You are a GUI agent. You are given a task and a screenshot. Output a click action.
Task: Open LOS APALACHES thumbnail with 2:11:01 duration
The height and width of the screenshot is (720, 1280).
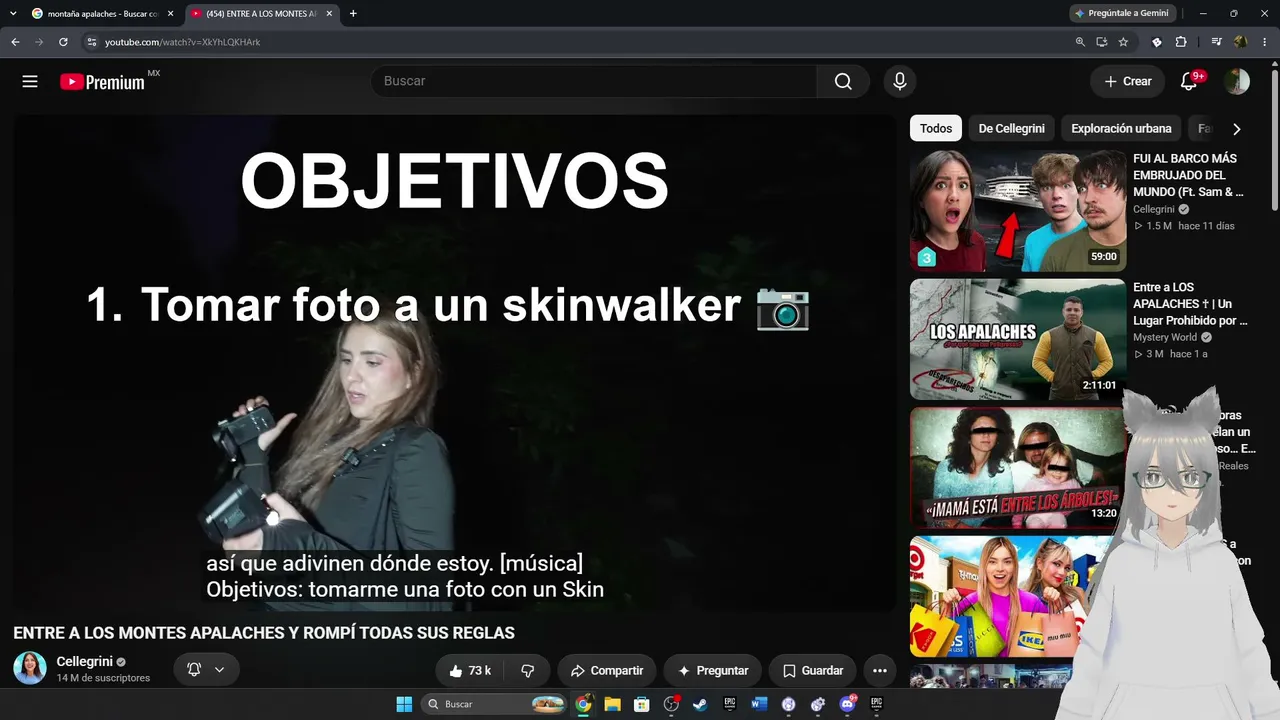pyautogui.click(x=1018, y=340)
